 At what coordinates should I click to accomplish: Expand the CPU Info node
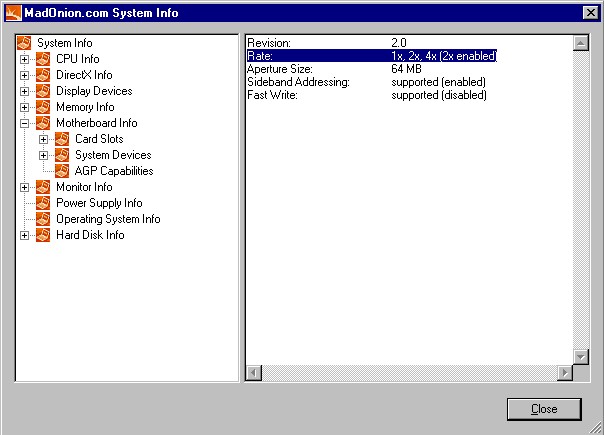click(x=24, y=59)
